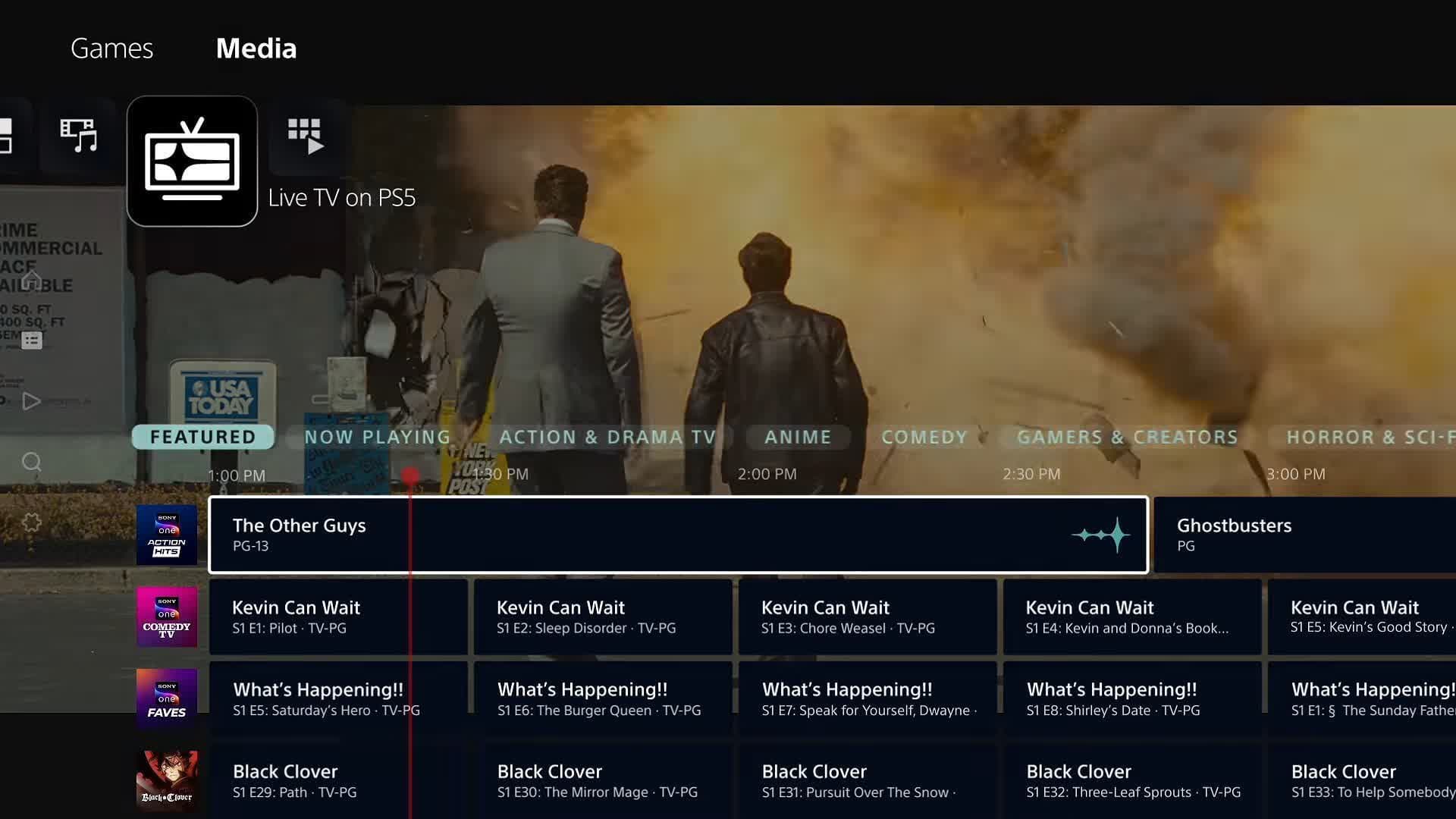Click the 2:30 PM time label
This screenshot has height=819, width=1456.
click(1031, 474)
